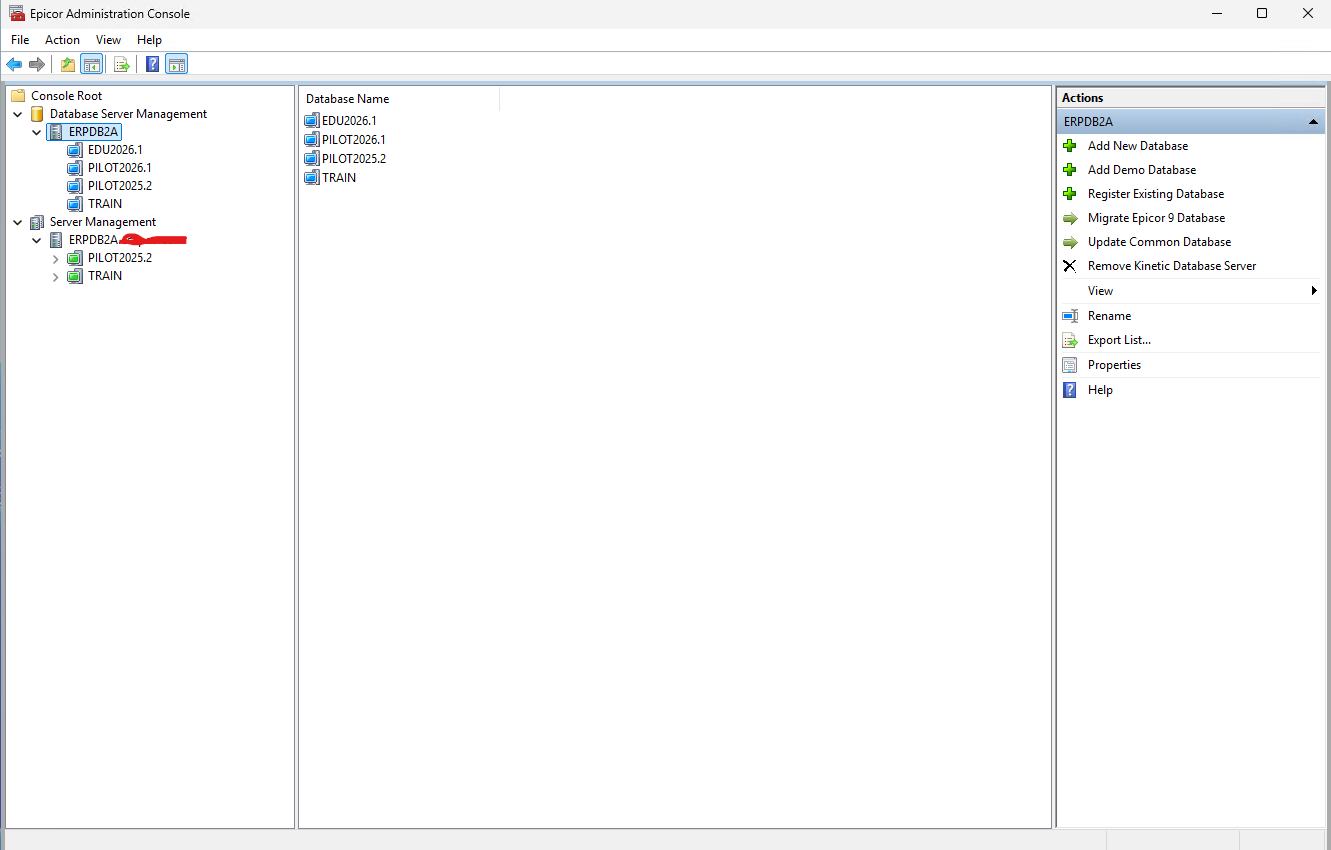
Task: Toggle Show/Hide Console Tree toolbar icon
Action: (x=92, y=65)
